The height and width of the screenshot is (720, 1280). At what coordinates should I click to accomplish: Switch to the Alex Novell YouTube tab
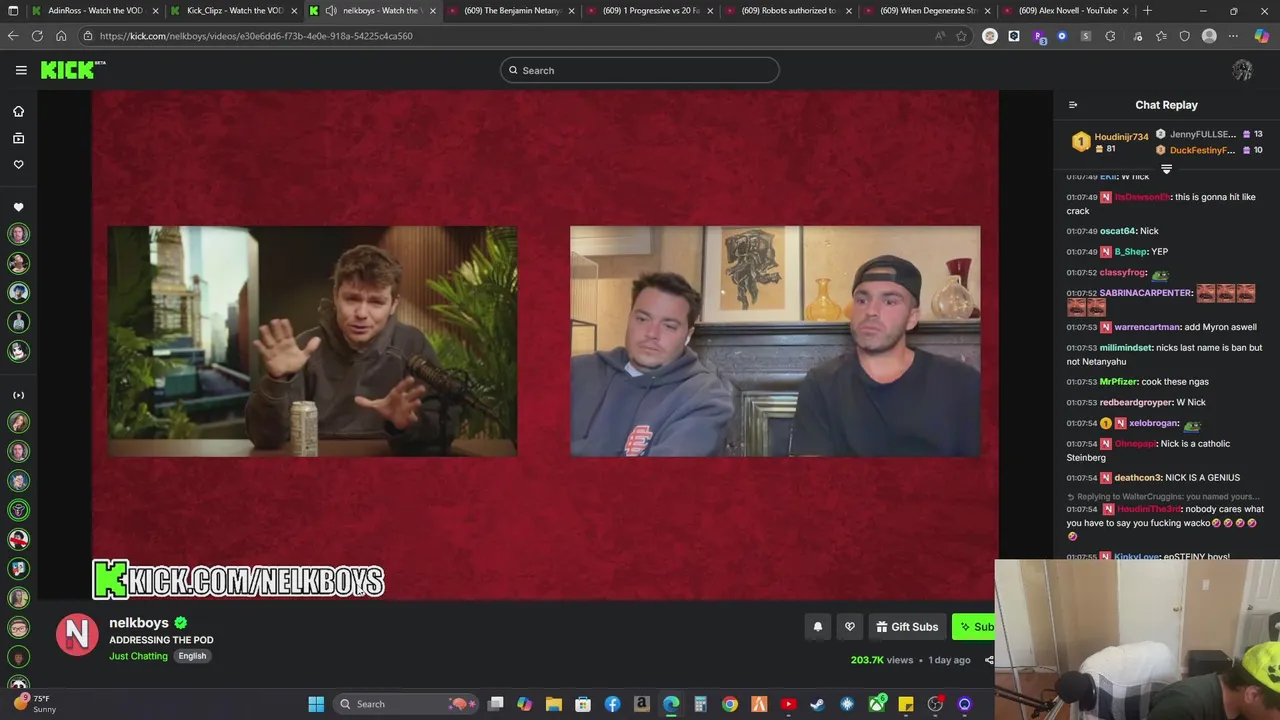tap(1066, 10)
